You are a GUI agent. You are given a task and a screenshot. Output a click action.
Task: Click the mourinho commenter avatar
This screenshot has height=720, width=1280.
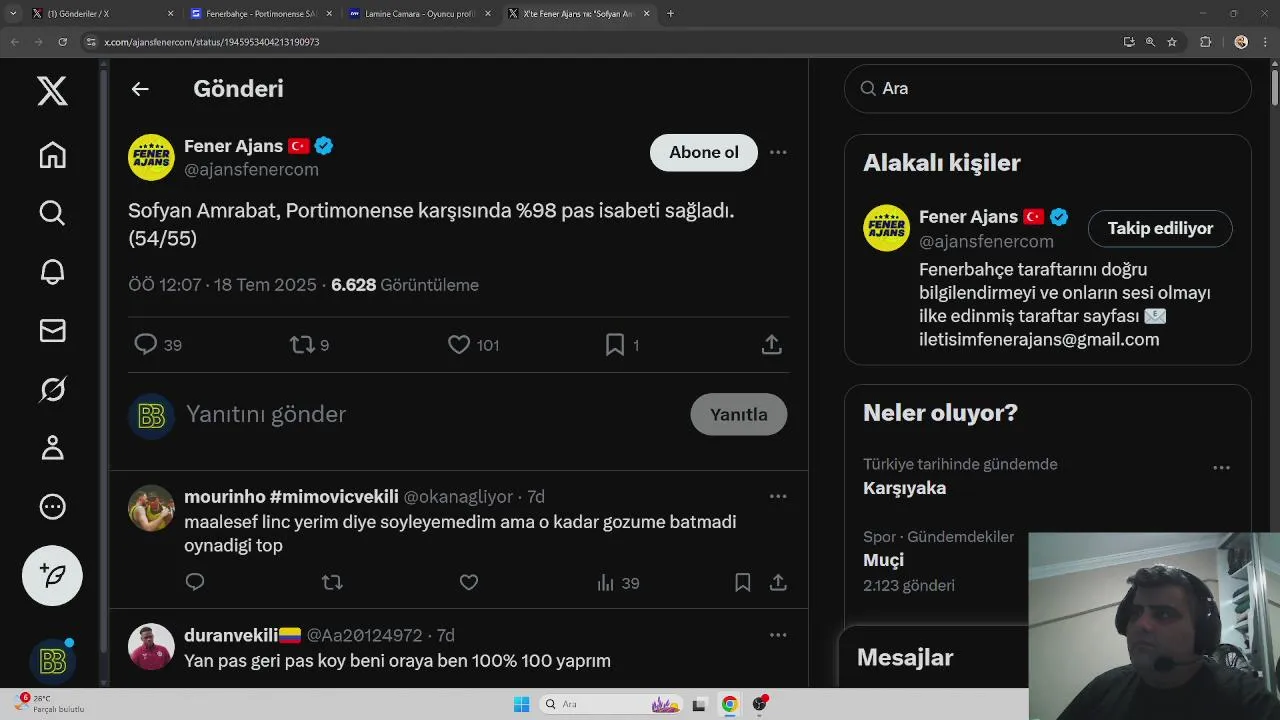pos(151,508)
